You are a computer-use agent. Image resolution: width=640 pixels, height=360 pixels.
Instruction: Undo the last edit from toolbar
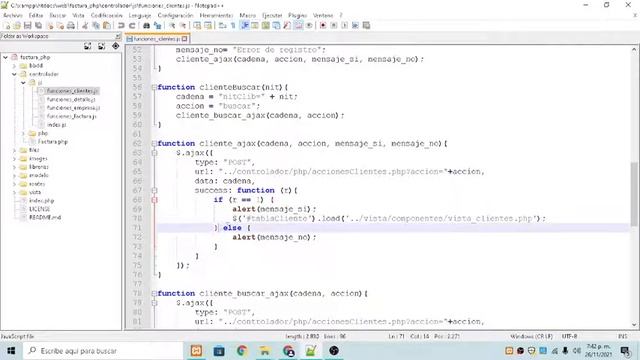(x=121, y=26)
